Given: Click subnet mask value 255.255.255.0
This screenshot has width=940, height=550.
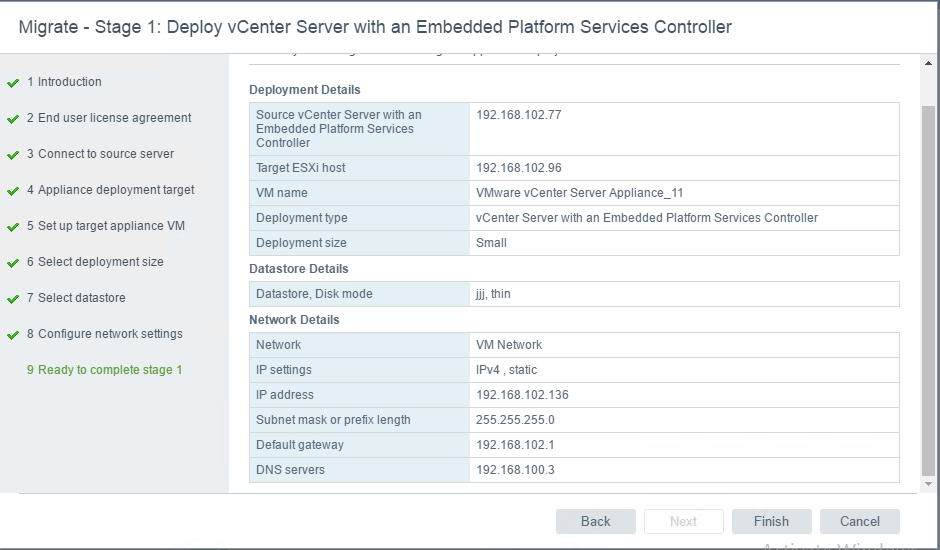Looking at the screenshot, I should (x=515, y=420).
